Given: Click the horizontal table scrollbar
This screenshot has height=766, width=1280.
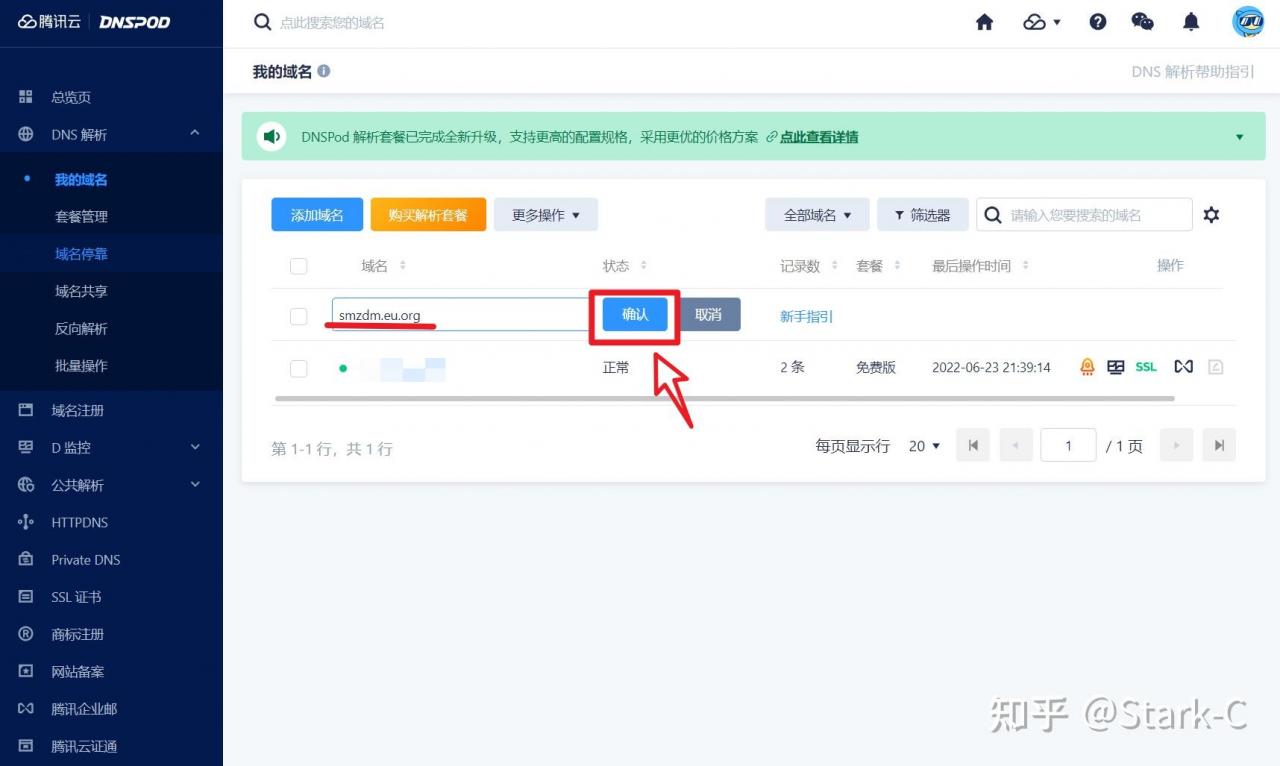Looking at the screenshot, I should click(x=724, y=398).
